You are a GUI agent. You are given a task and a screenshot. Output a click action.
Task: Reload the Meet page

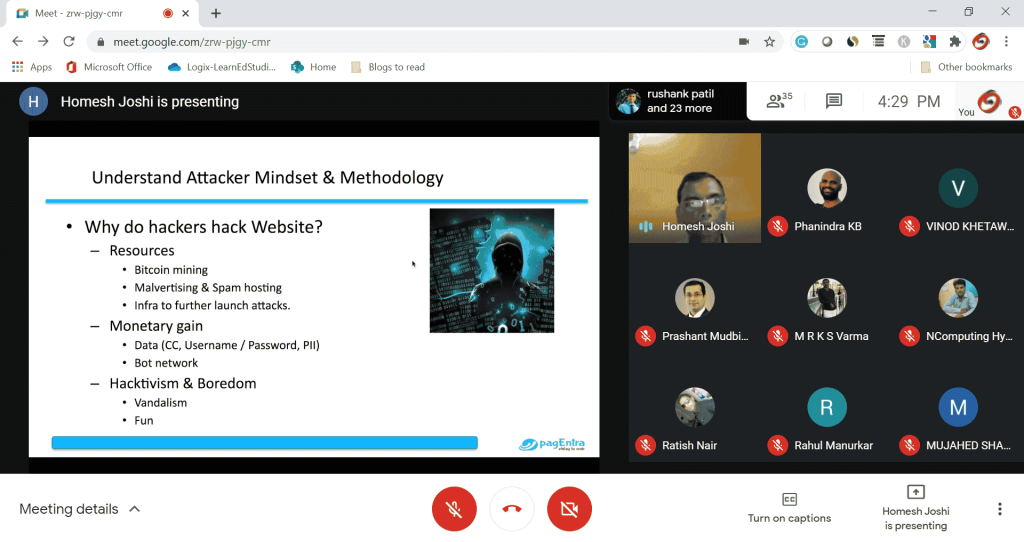[x=69, y=42]
